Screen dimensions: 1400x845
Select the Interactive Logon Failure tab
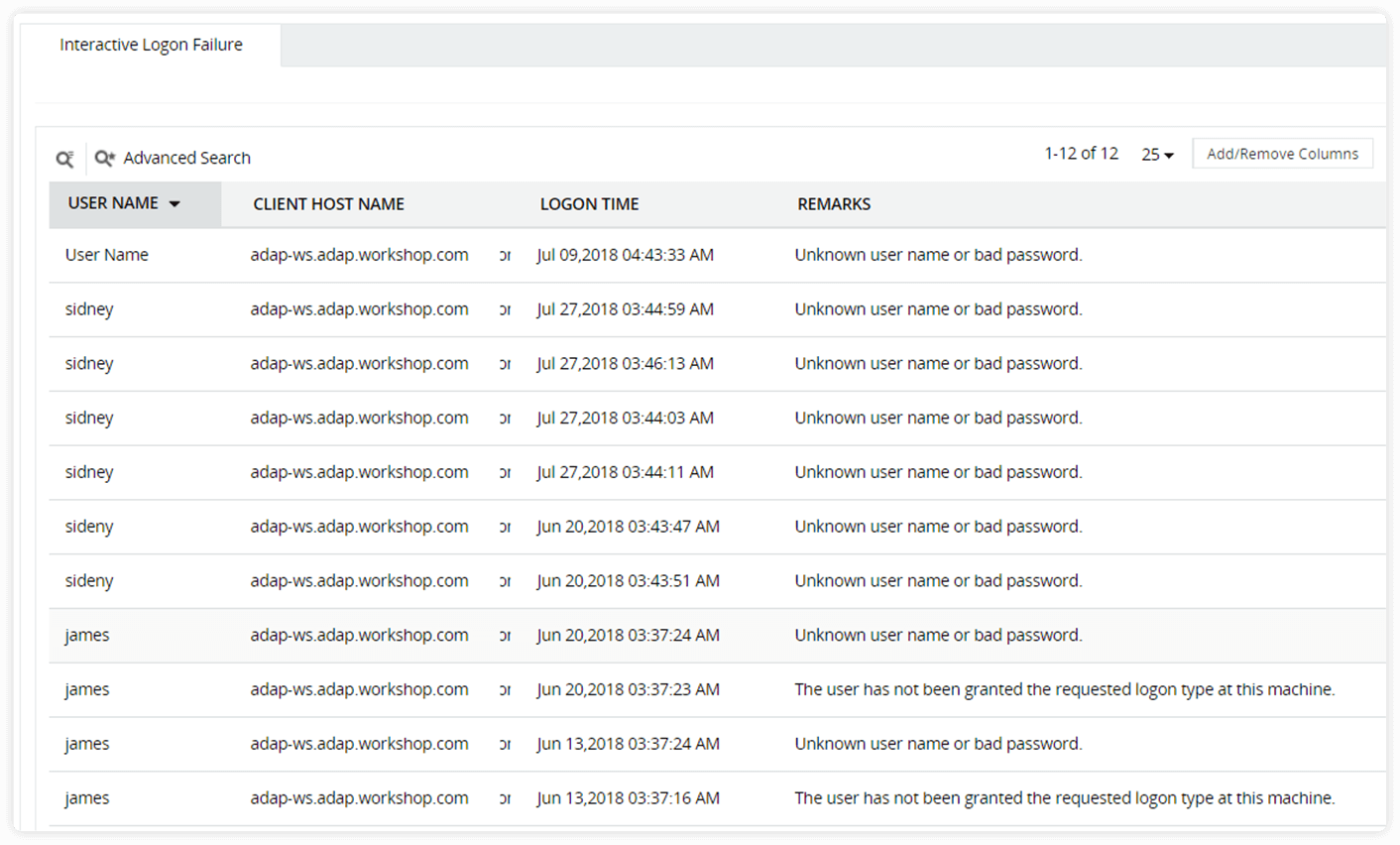coord(151,45)
